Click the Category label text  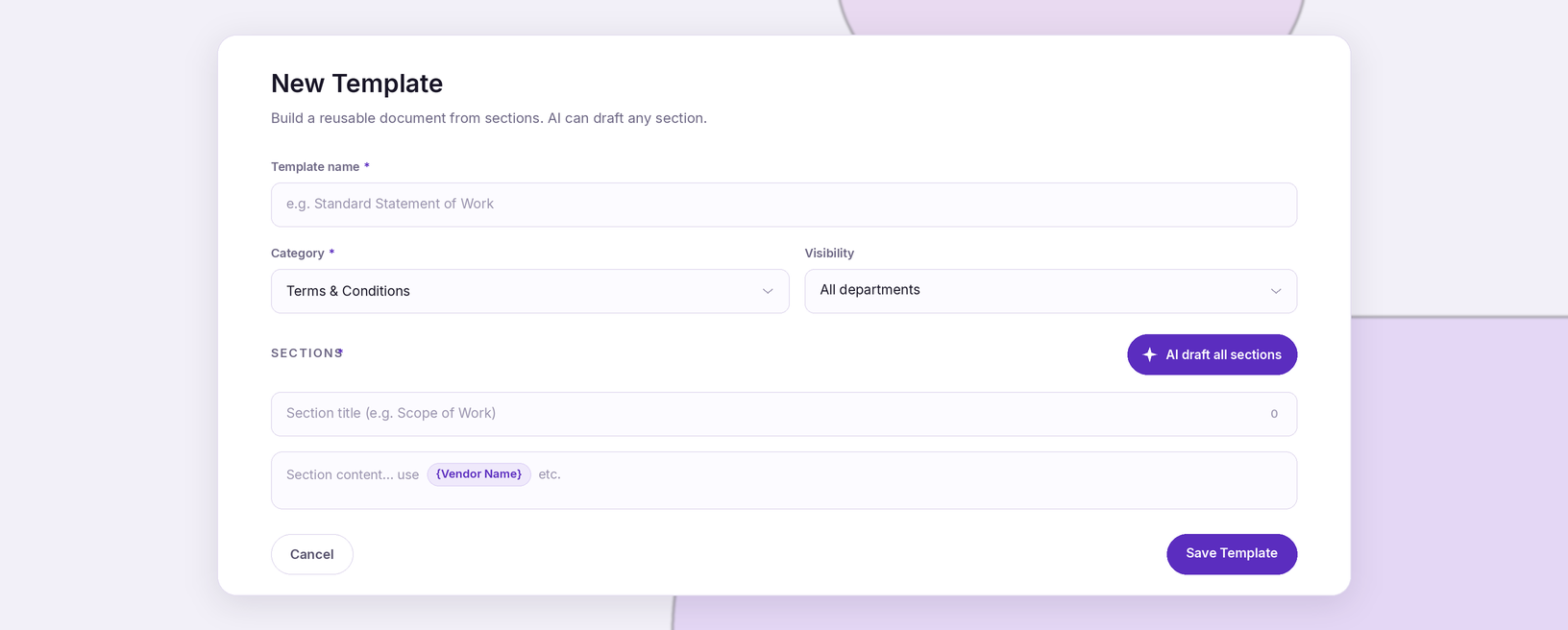[x=298, y=254]
